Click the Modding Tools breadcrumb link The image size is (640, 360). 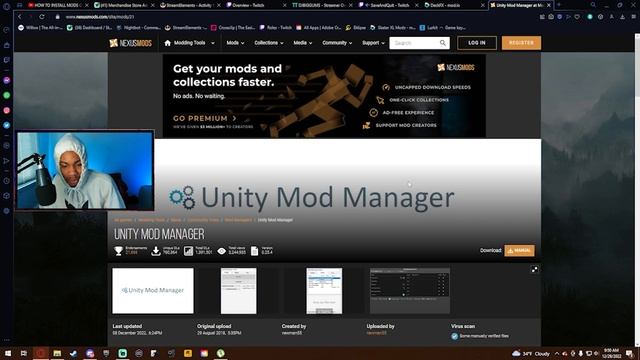(x=151, y=220)
